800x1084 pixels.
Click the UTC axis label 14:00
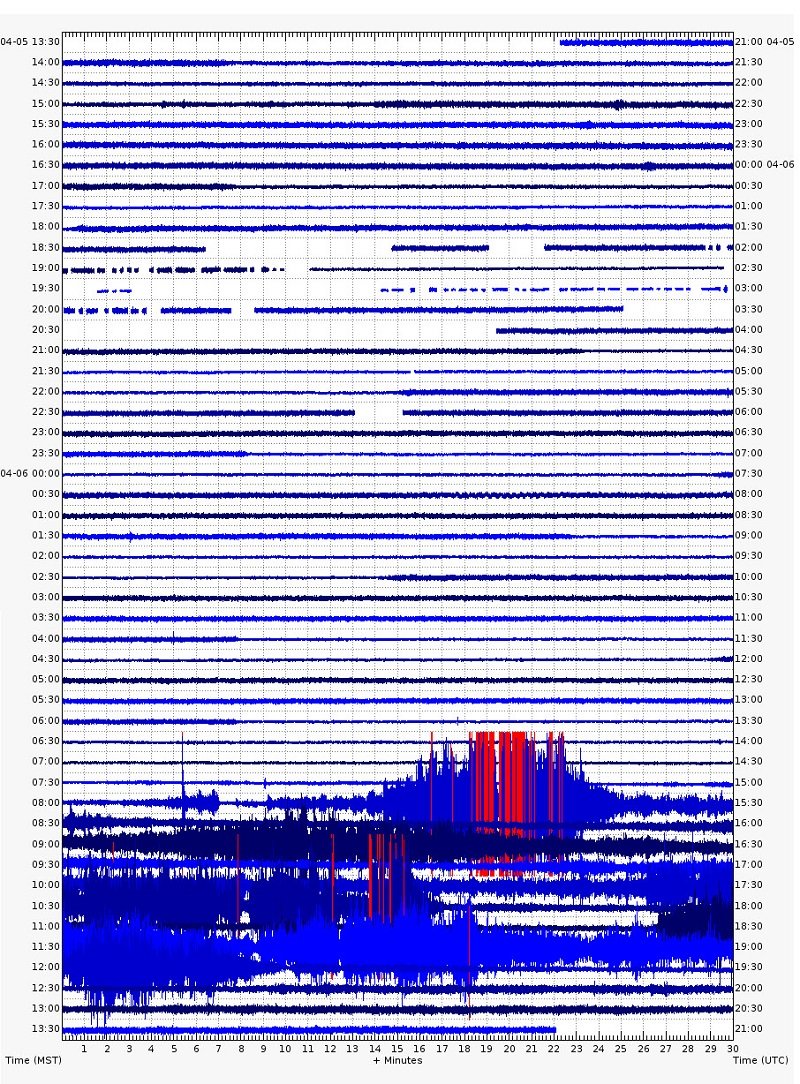[x=749, y=740]
